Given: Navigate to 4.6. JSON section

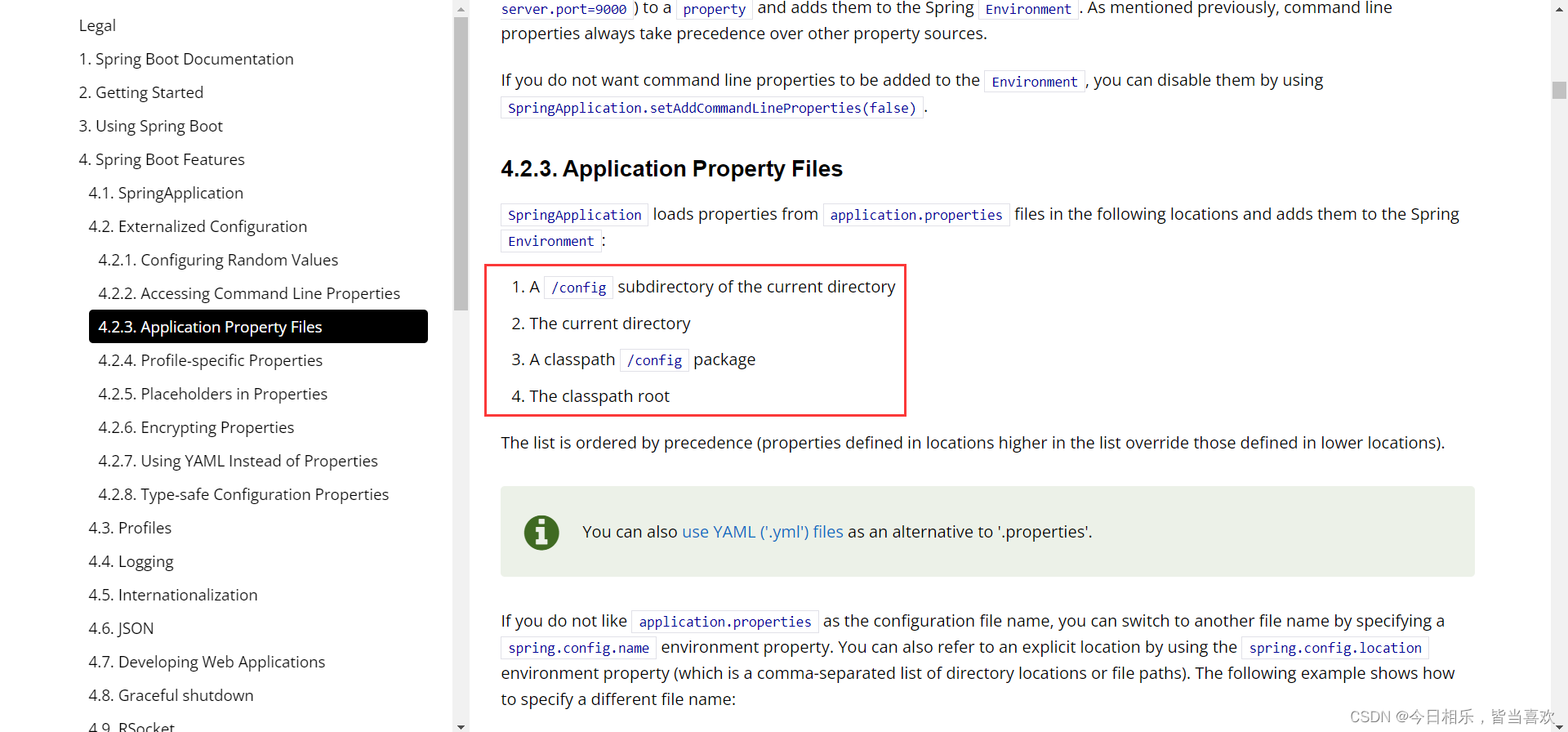Looking at the screenshot, I should click(x=121, y=628).
